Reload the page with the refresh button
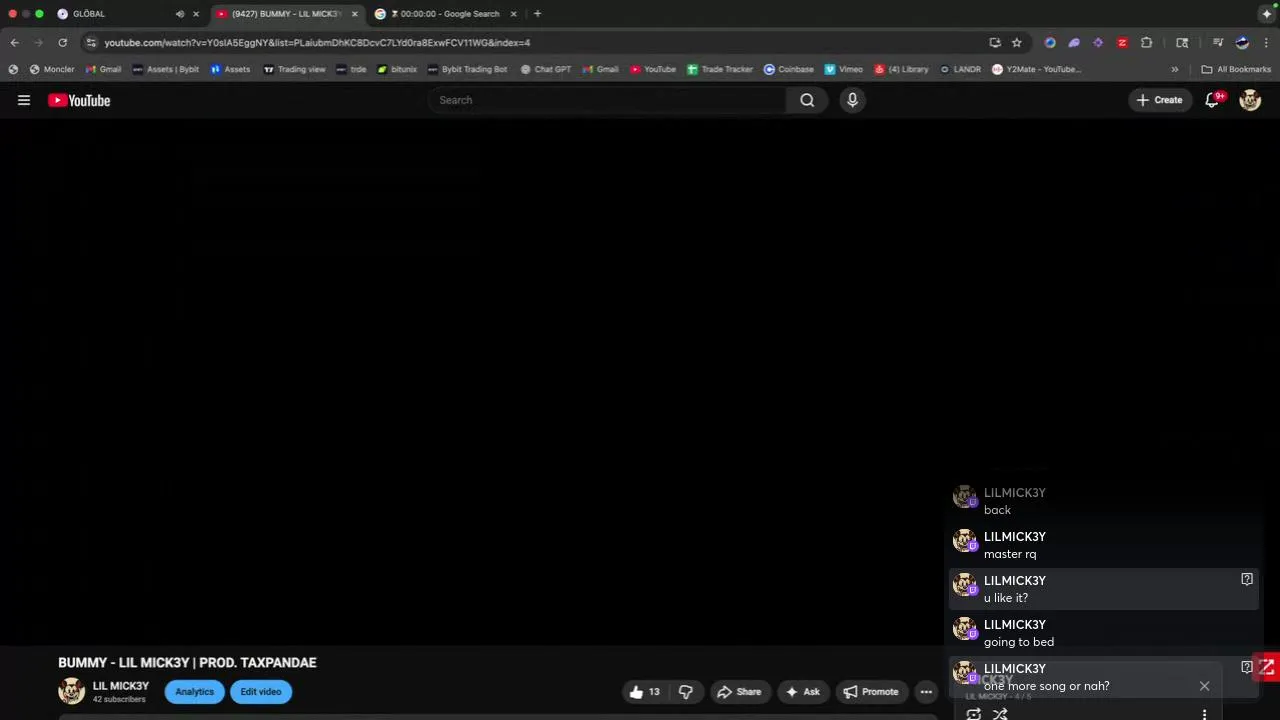This screenshot has height=720, width=1280. (62, 43)
